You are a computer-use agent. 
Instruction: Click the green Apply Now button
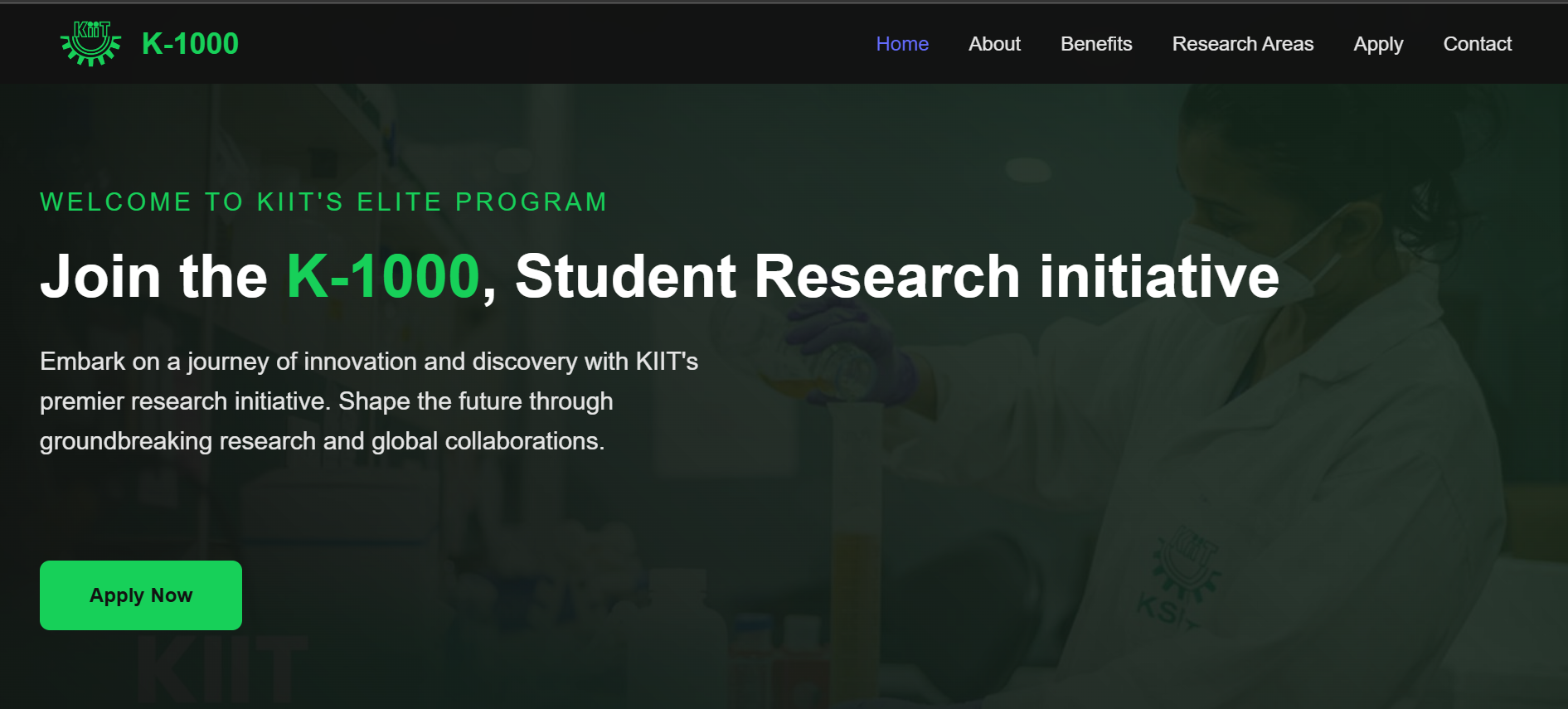(141, 595)
